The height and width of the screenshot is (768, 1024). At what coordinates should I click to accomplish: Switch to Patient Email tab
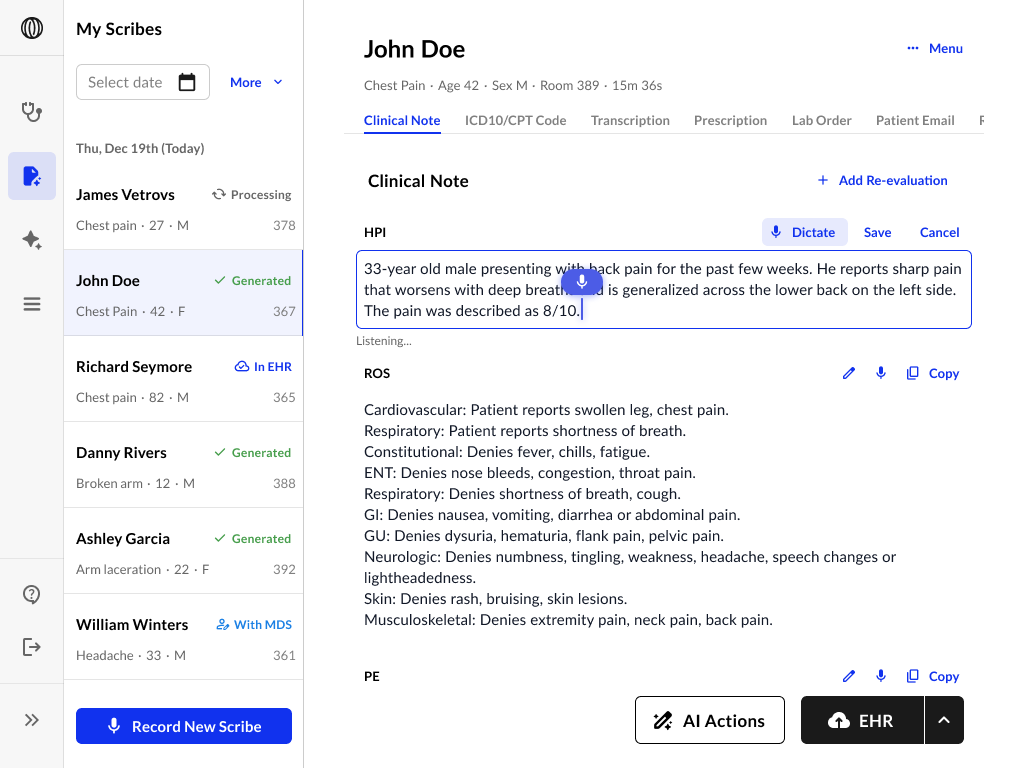[x=915, y=120]
